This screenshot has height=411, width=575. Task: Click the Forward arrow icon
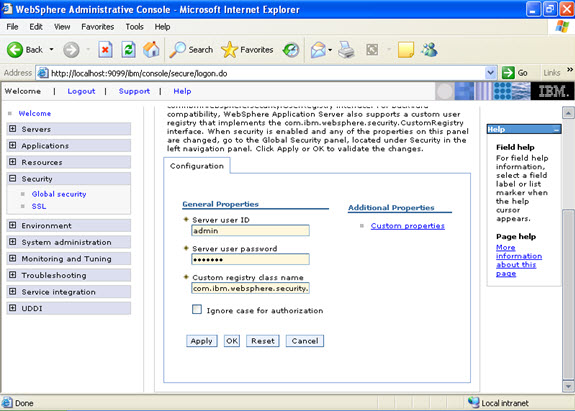[71, 50]
